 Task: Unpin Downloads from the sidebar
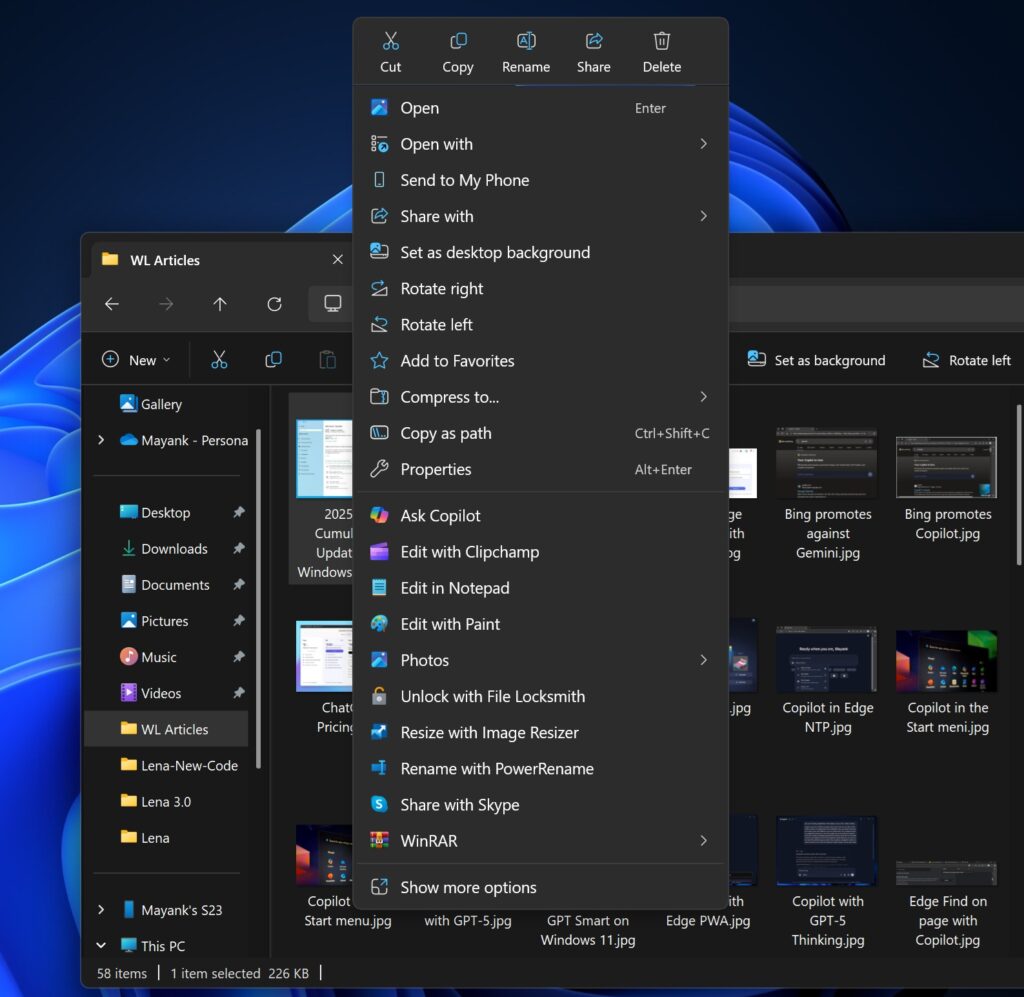click(237, 548)
